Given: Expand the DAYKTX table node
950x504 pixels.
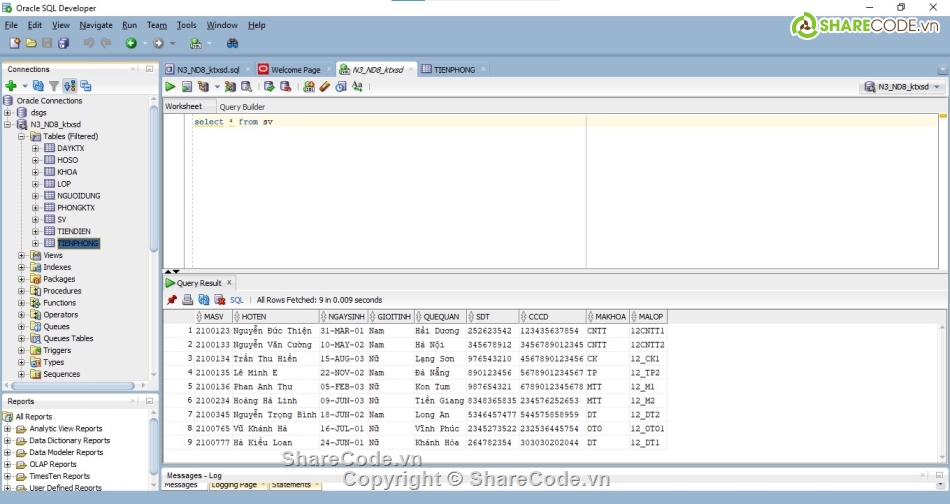Looking at the screenshot, I should click(35, 148).
